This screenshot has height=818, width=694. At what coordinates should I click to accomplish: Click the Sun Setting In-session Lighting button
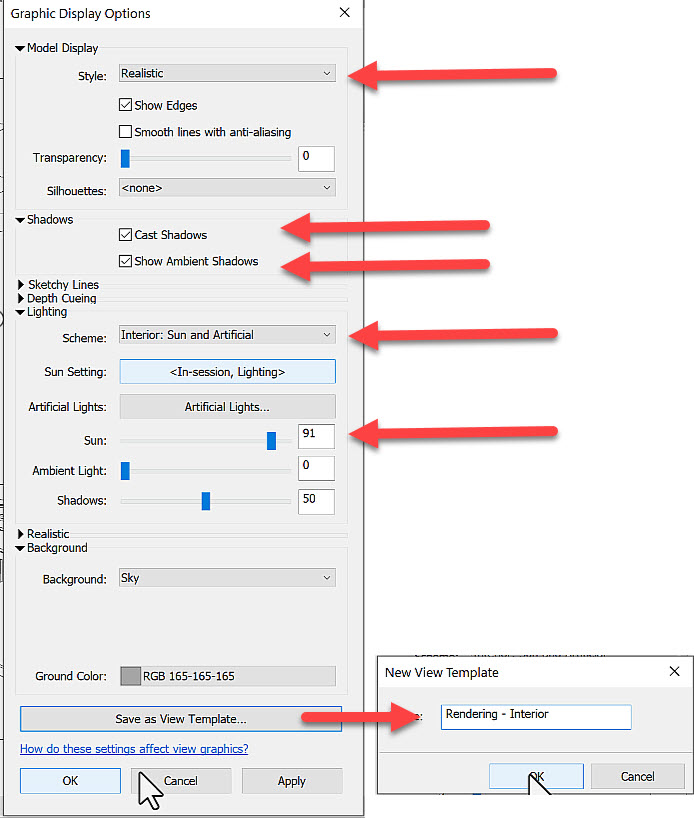(x=227, y=372)
